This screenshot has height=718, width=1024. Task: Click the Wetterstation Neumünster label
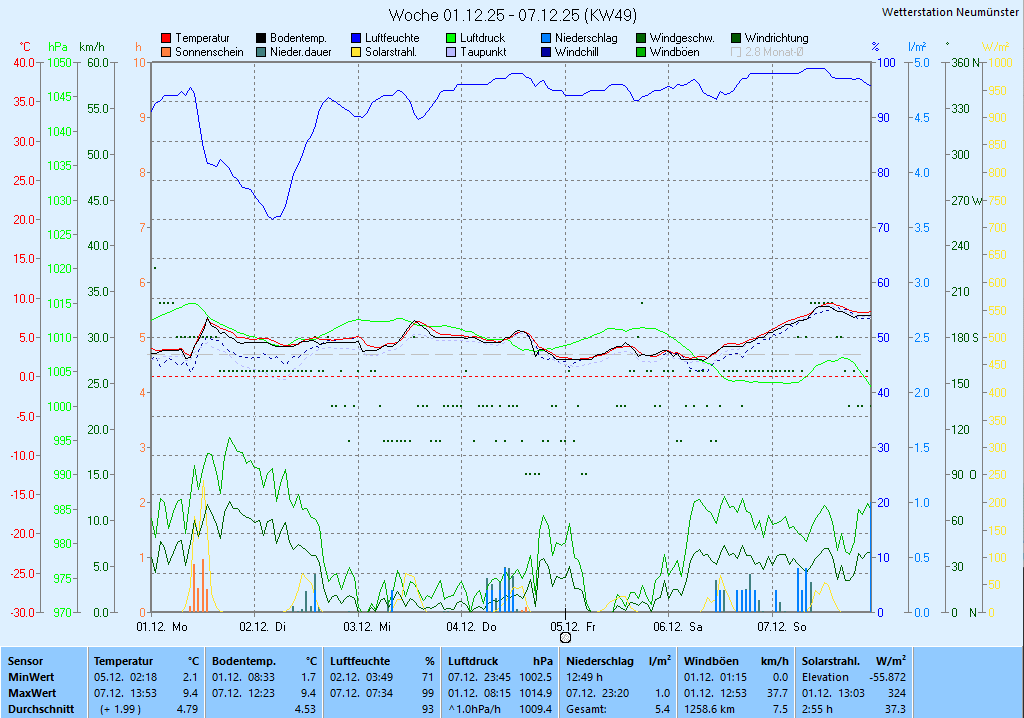pyautogui.click(x=950, y=12)
